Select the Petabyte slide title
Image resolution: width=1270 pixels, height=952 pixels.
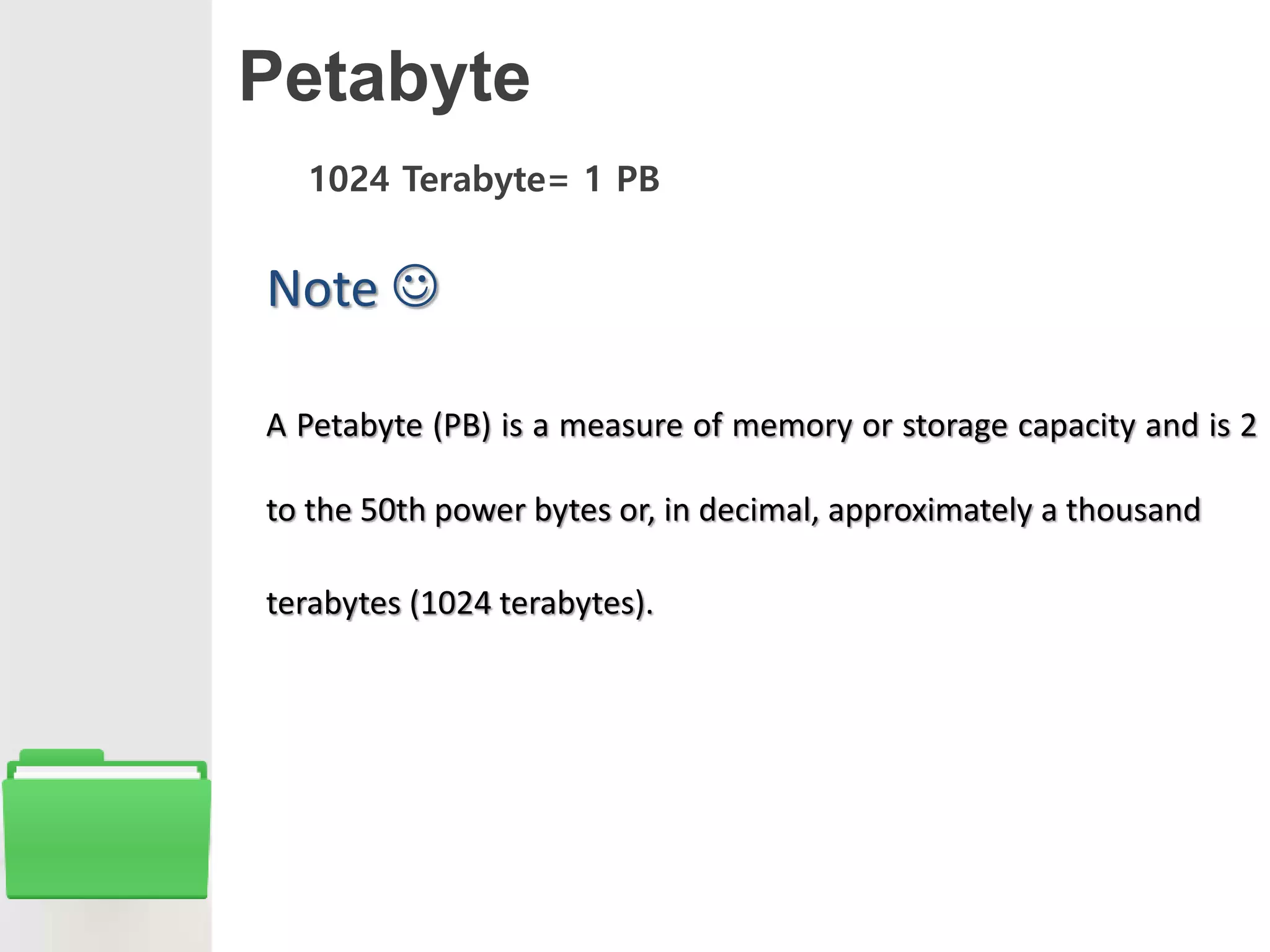(x=384, y=77)
